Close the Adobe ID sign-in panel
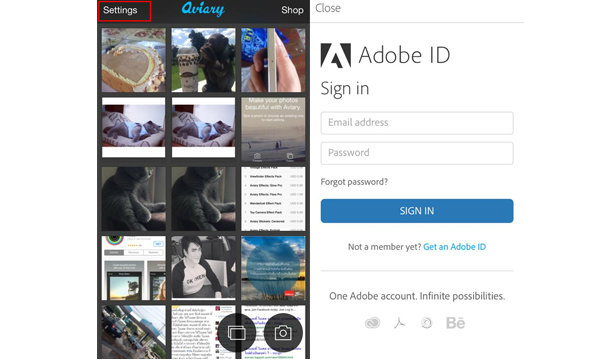Image resolution: width=600 pixels, height=360 pixels. (328, 8)
